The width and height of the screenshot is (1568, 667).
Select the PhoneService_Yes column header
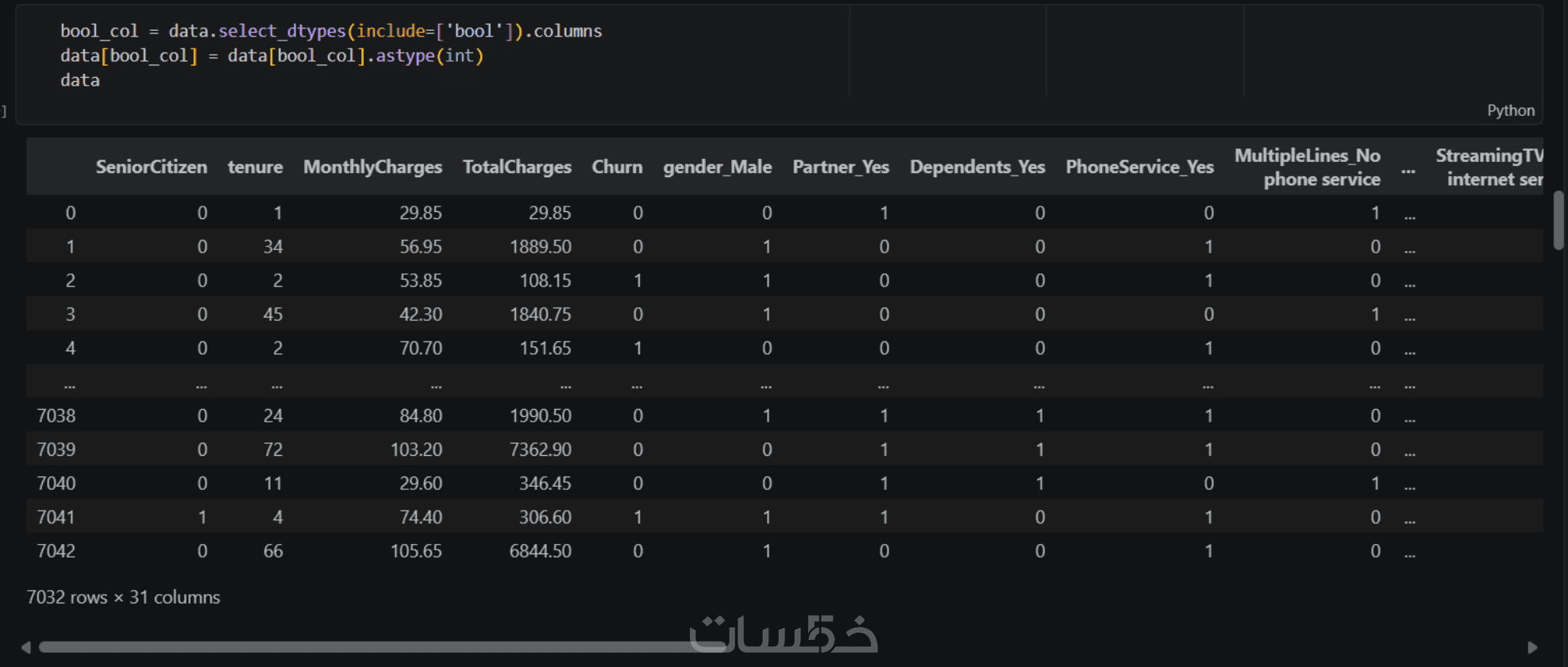coord(1139,167)
